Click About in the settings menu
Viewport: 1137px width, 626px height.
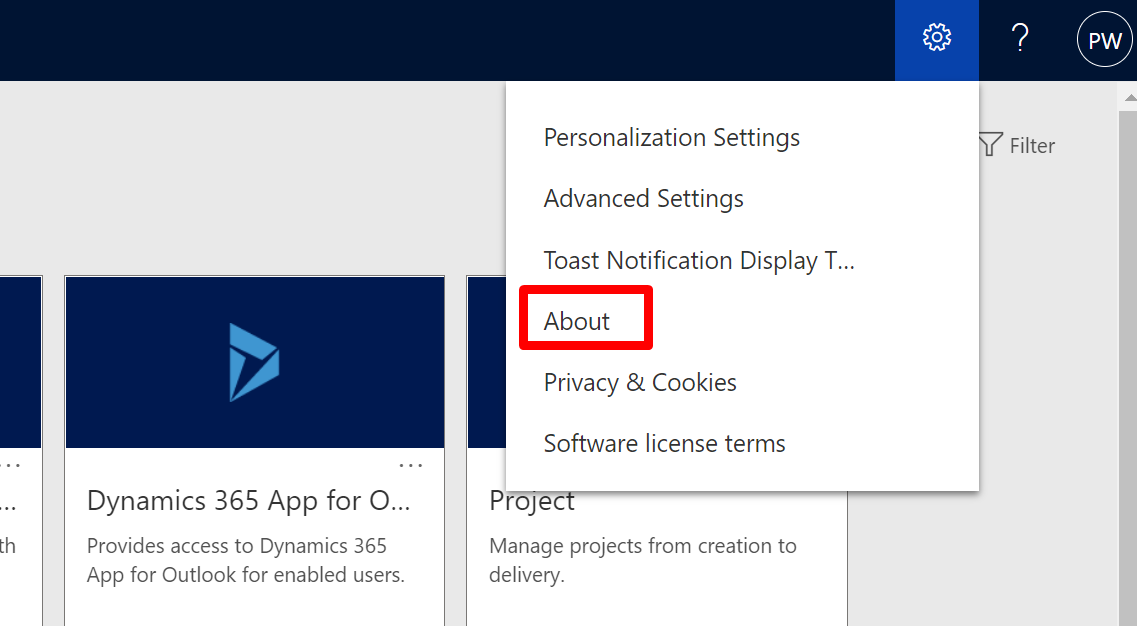tap(577, 321)
